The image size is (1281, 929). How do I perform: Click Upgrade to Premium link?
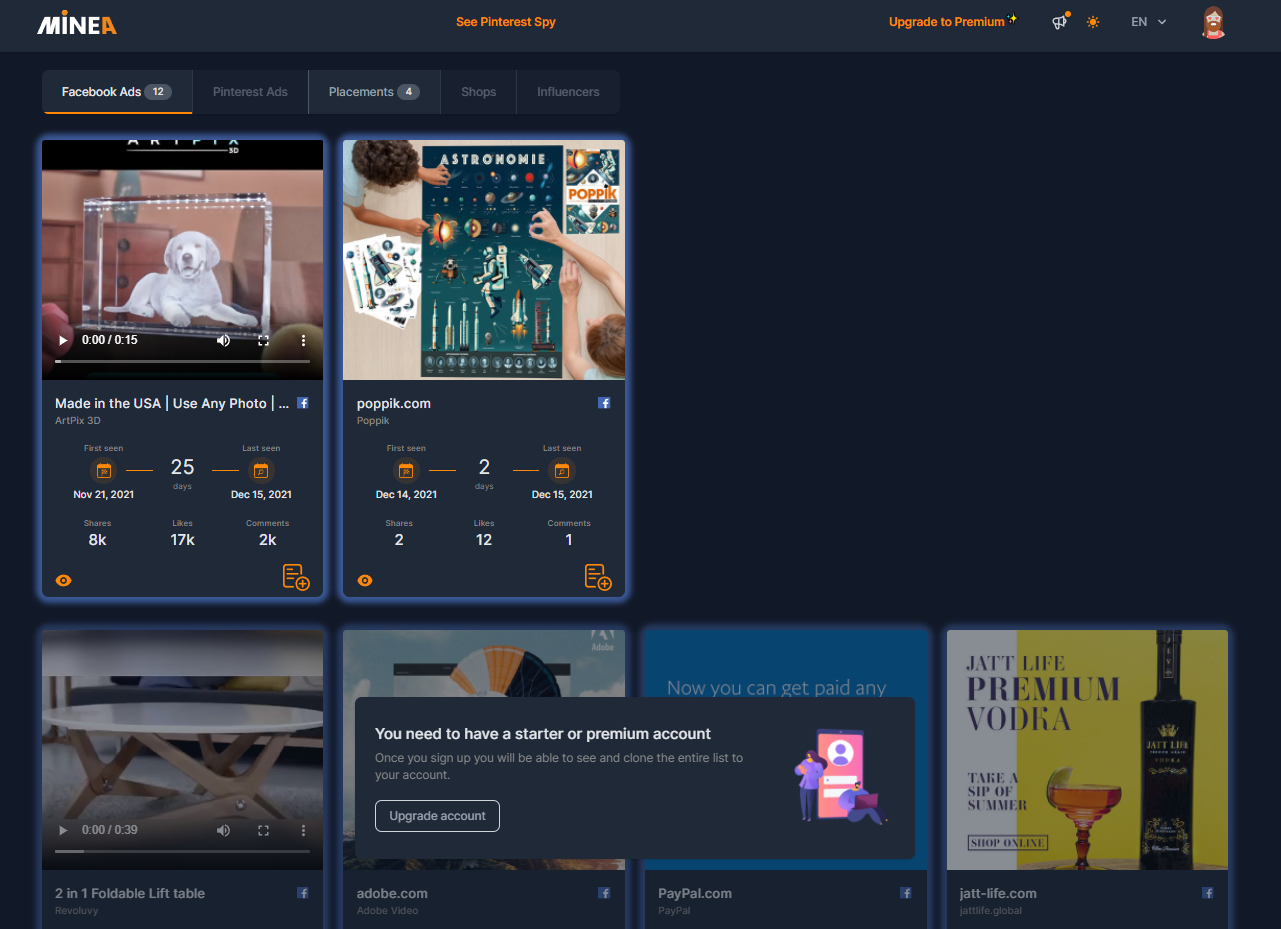[x=952, y=22]
